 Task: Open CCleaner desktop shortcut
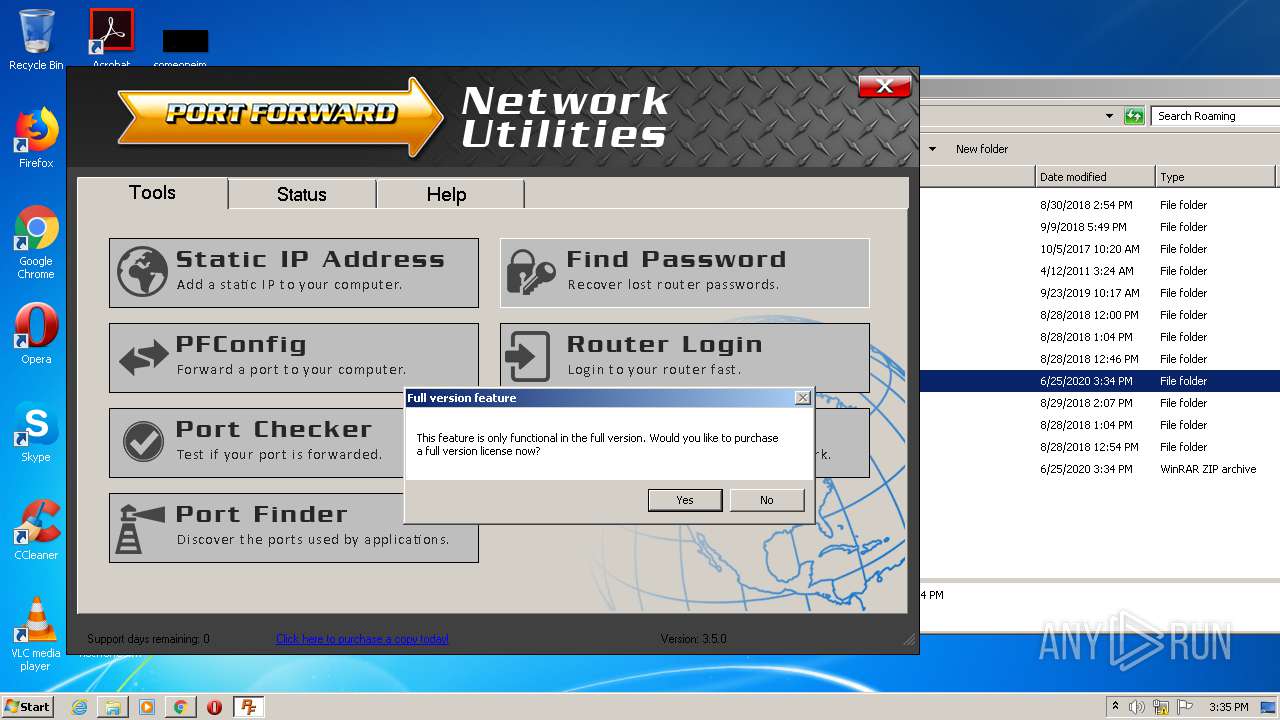(x=36, y=530)
